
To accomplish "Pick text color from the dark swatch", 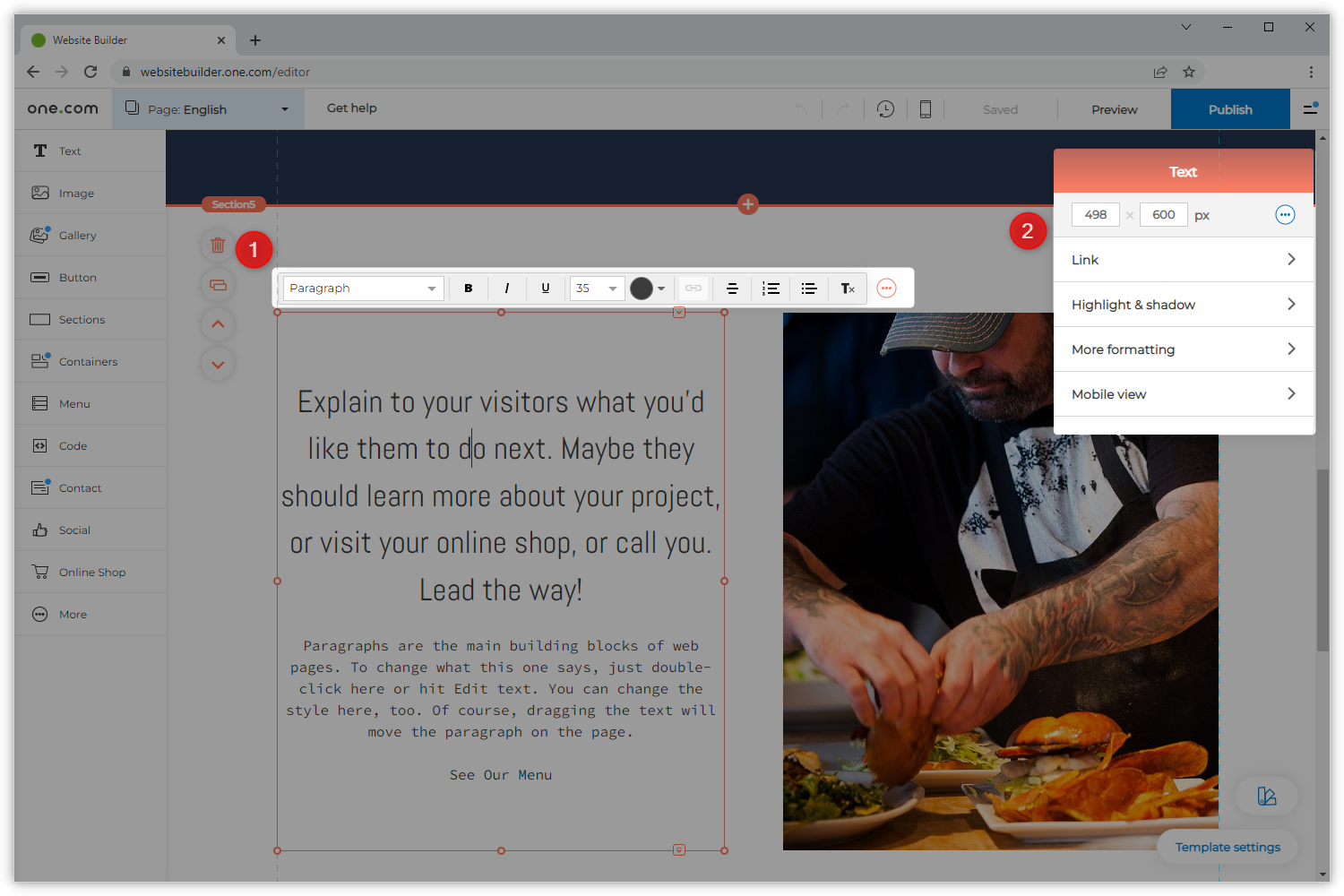I will click(642, 289).
